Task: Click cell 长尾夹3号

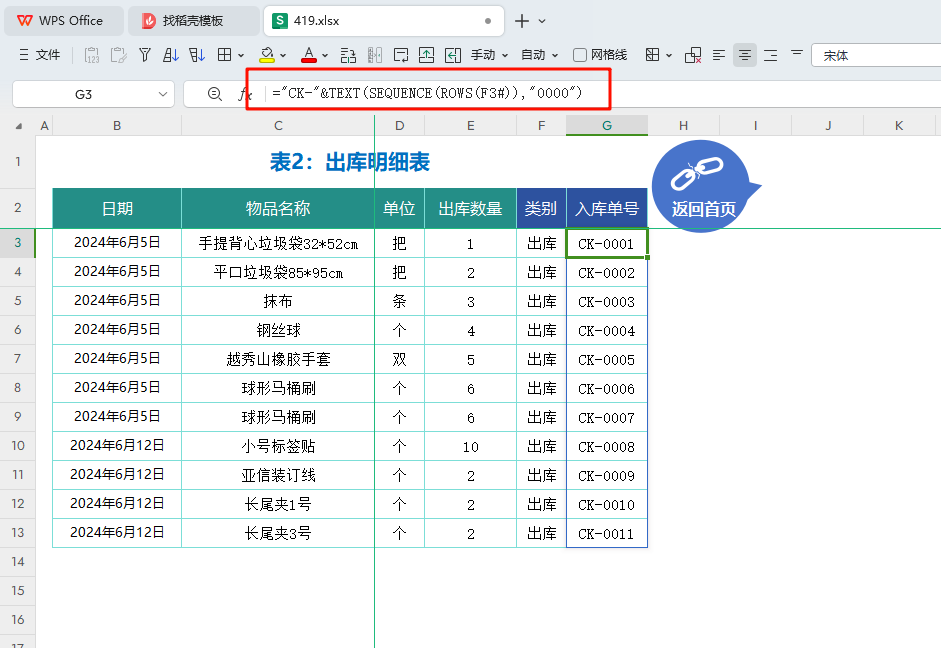Action: tap(278, 533)
